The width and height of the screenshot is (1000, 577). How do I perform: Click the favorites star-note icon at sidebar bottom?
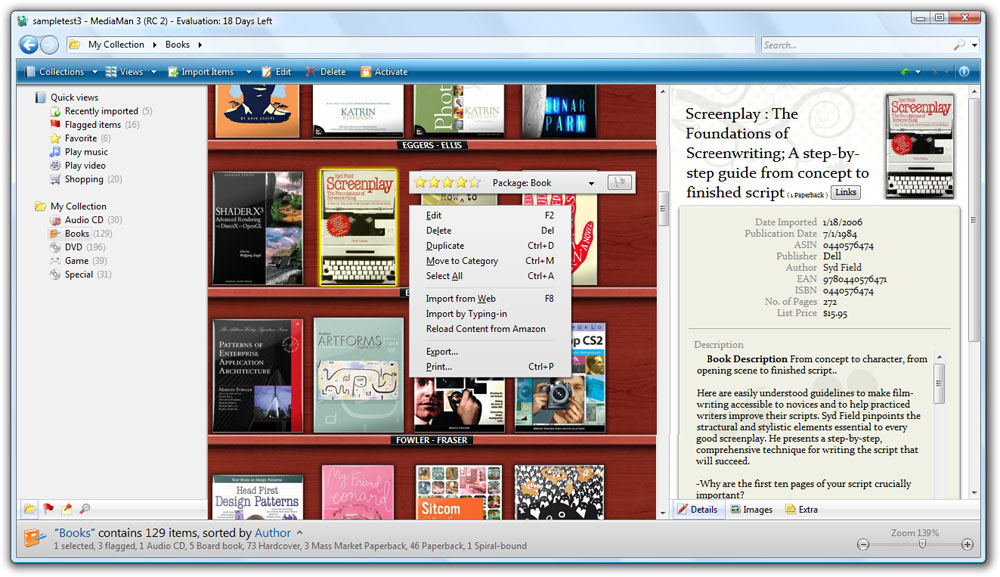coord(66,509)
